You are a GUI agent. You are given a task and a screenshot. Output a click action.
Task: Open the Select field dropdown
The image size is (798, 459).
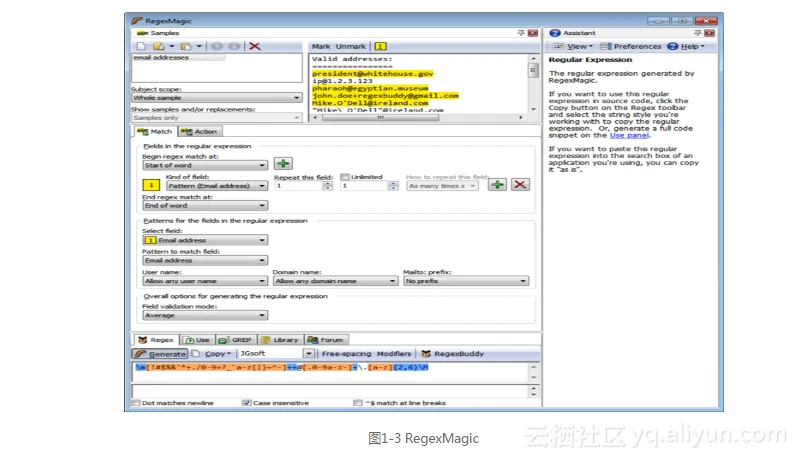[205, 240]
